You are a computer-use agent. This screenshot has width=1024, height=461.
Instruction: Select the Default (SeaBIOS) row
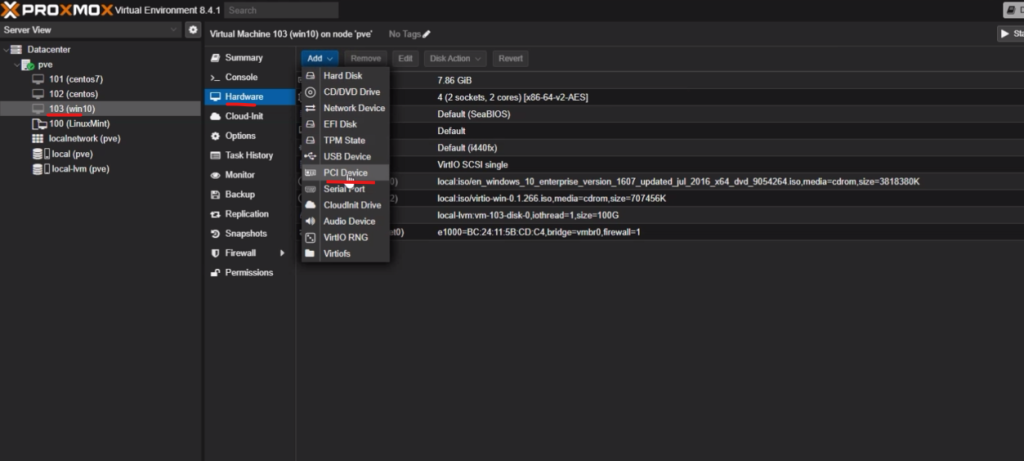point(660,114)
